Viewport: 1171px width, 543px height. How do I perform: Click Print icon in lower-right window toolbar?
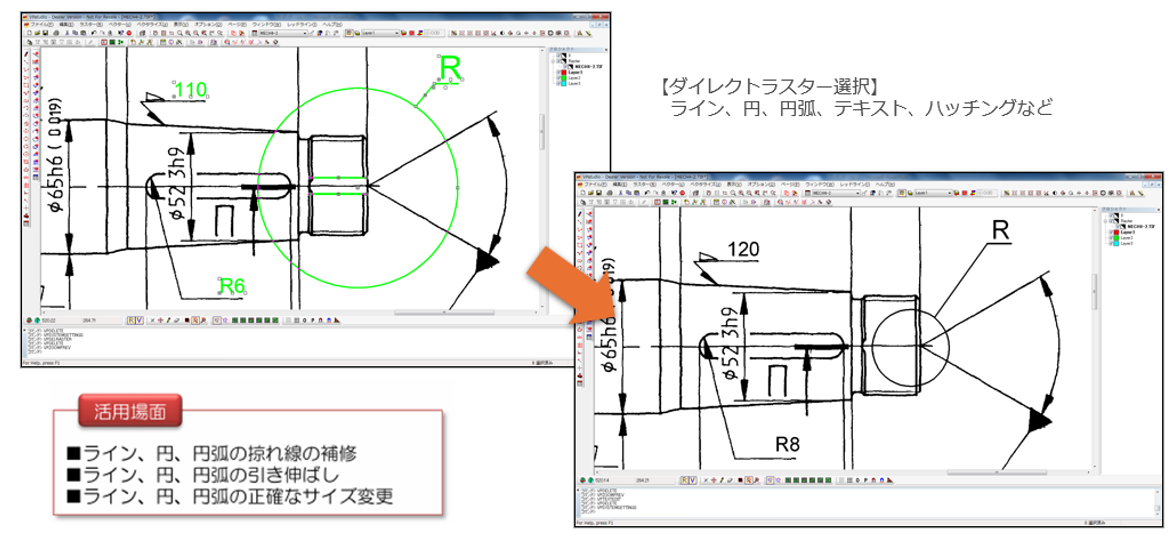609,193
